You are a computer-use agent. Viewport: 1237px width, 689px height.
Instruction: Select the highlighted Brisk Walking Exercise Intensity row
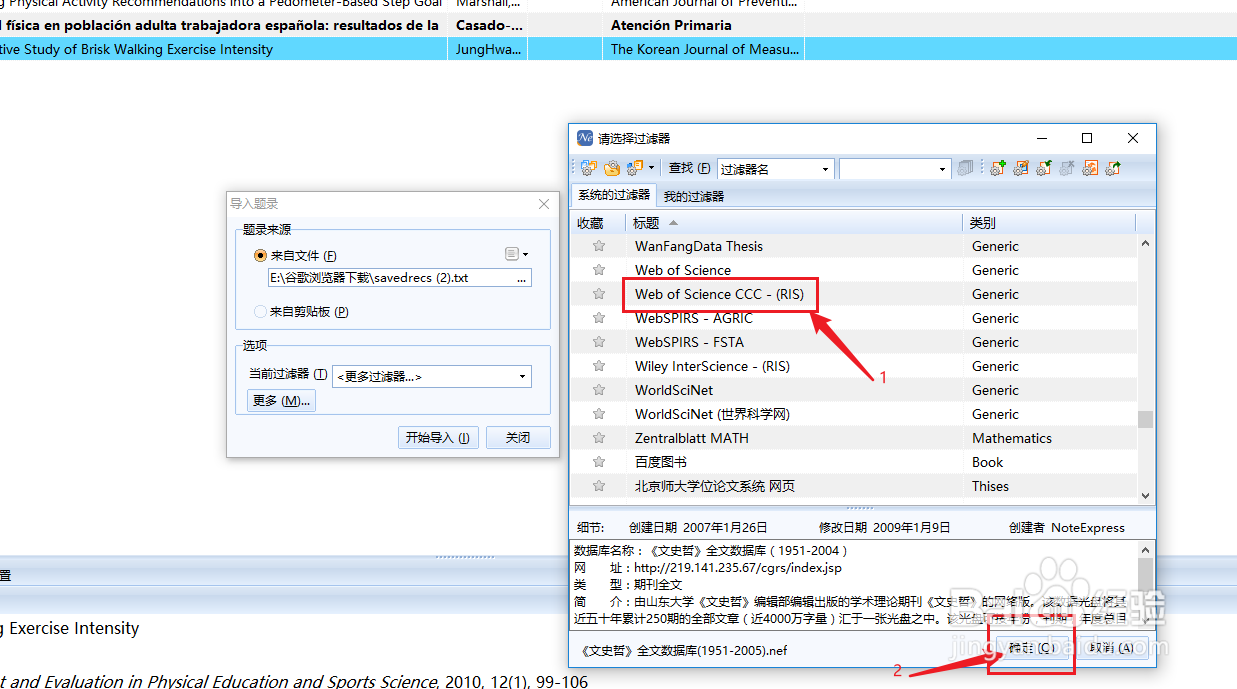click(x=618, y=49)
